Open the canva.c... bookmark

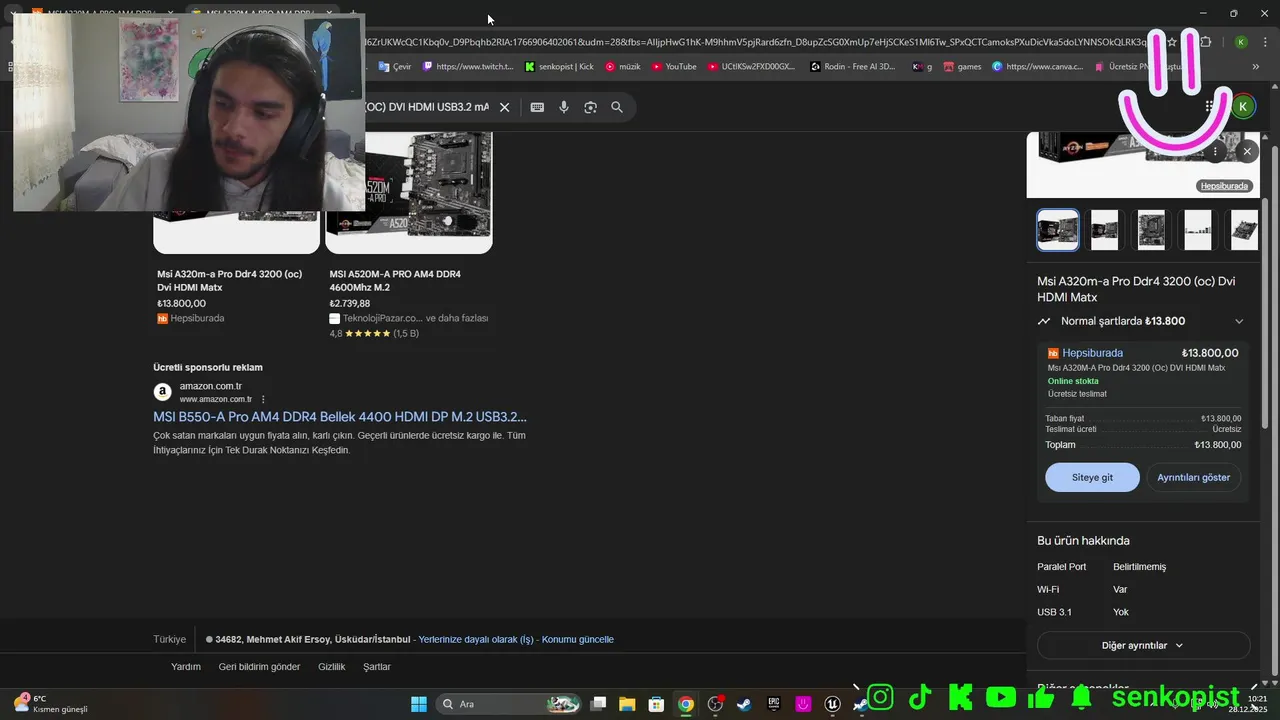coord(1038,67)
